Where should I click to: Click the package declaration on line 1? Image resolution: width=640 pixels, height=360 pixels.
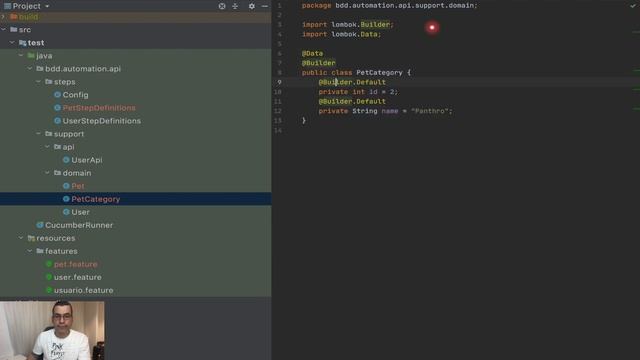tap(390, 5)
